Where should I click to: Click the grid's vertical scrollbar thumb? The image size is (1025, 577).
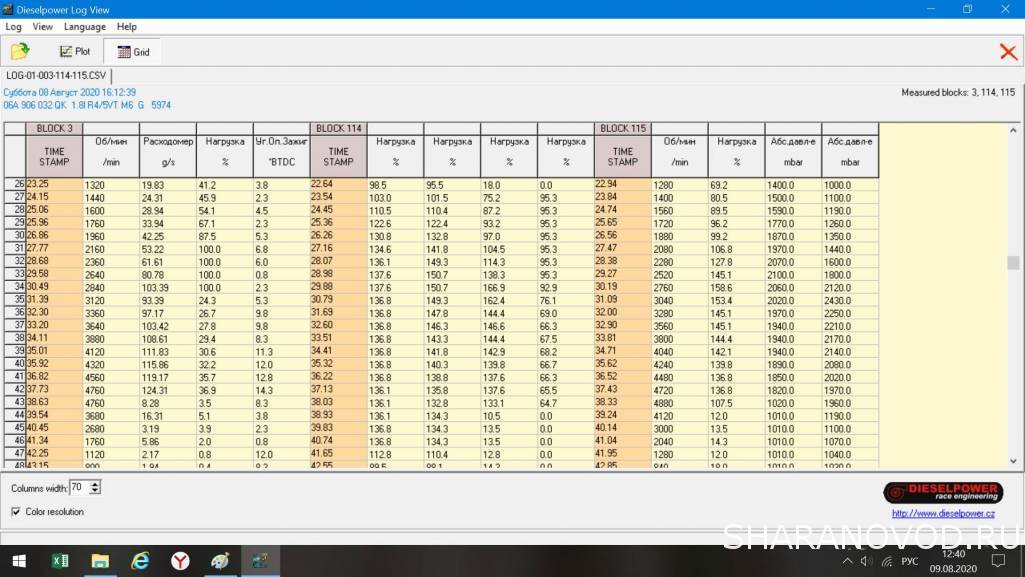coord(1012,263)
